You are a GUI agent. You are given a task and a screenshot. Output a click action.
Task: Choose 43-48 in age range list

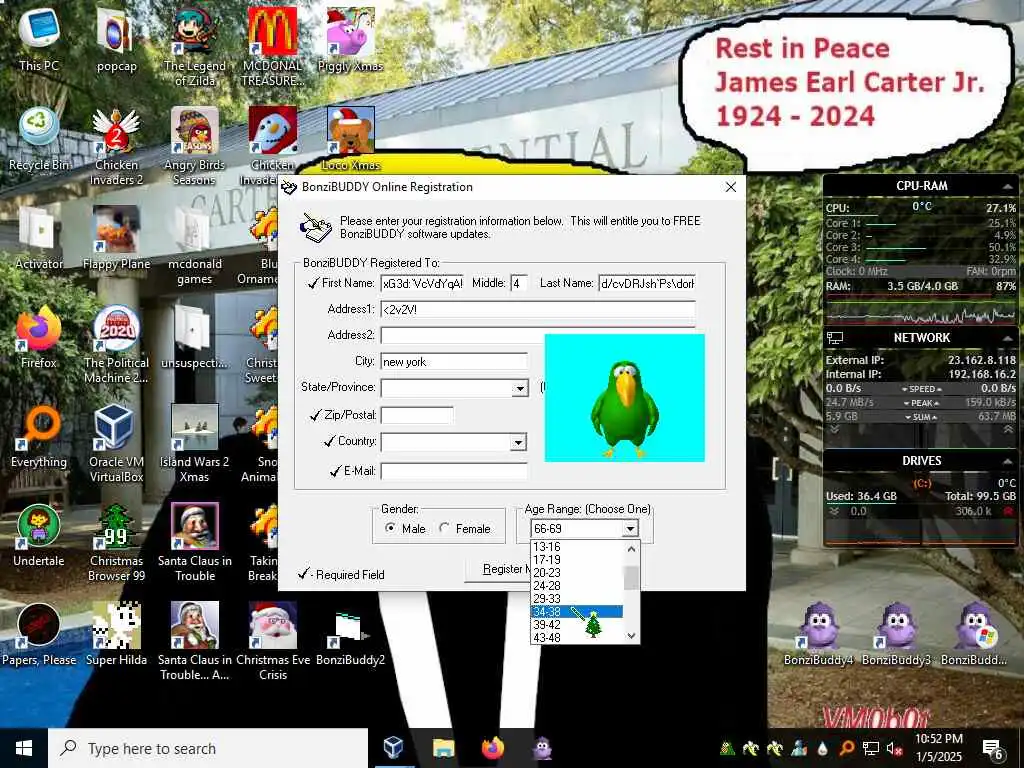tap(577, 637)
